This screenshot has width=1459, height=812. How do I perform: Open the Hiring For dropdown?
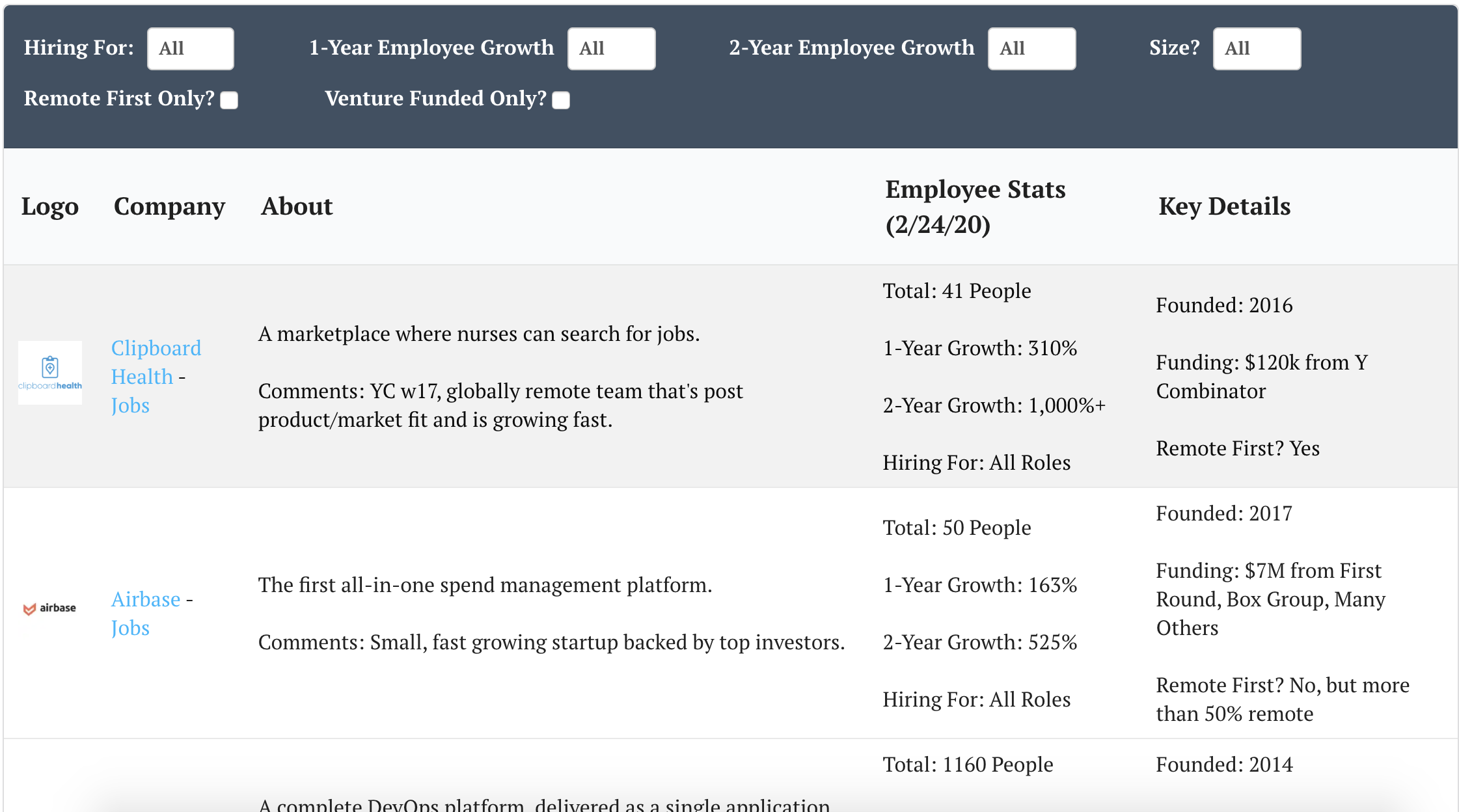coord(190,49)
